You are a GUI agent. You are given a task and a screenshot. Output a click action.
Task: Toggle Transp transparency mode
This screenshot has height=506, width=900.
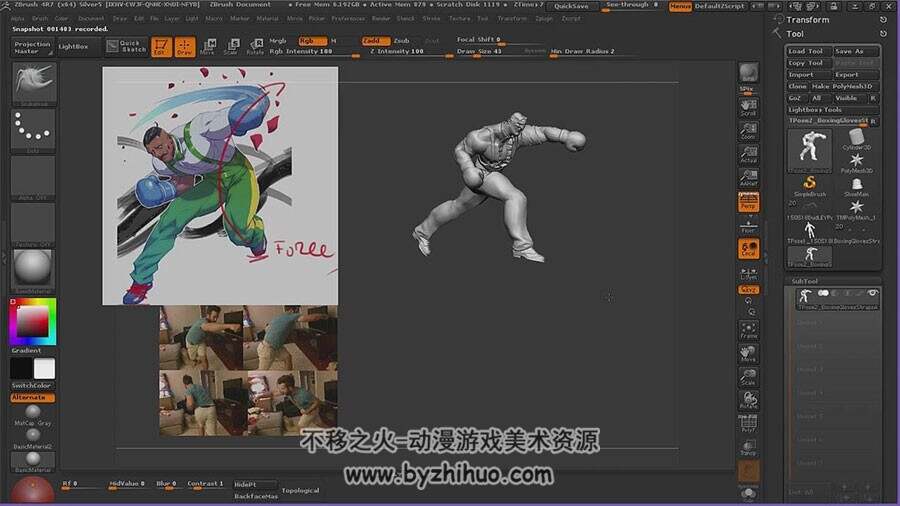pos(748,447)
